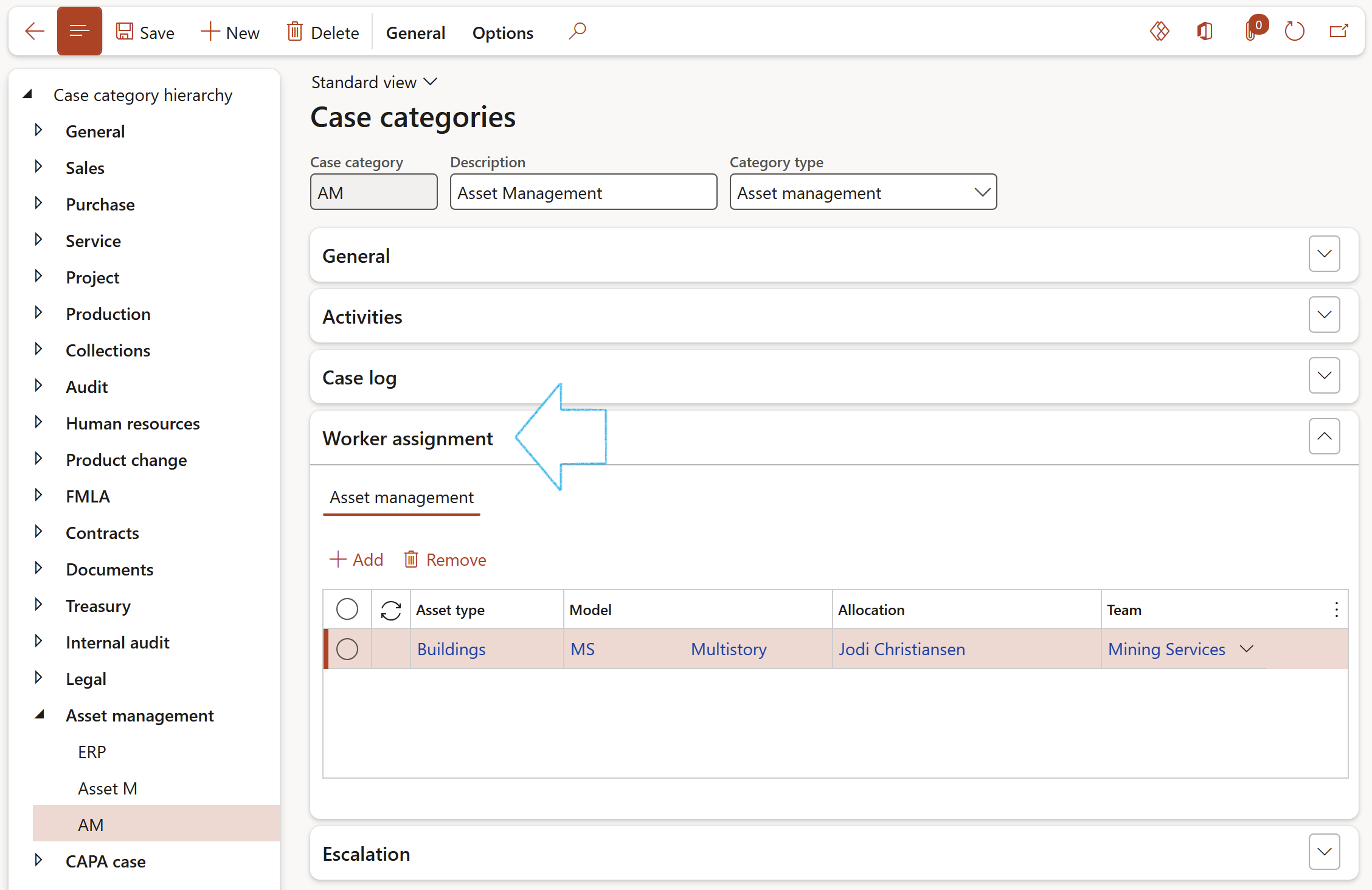The height and width of the screenshot is (890, 1372).
Task: Open in new window icon
Action: coord(1339,31)
